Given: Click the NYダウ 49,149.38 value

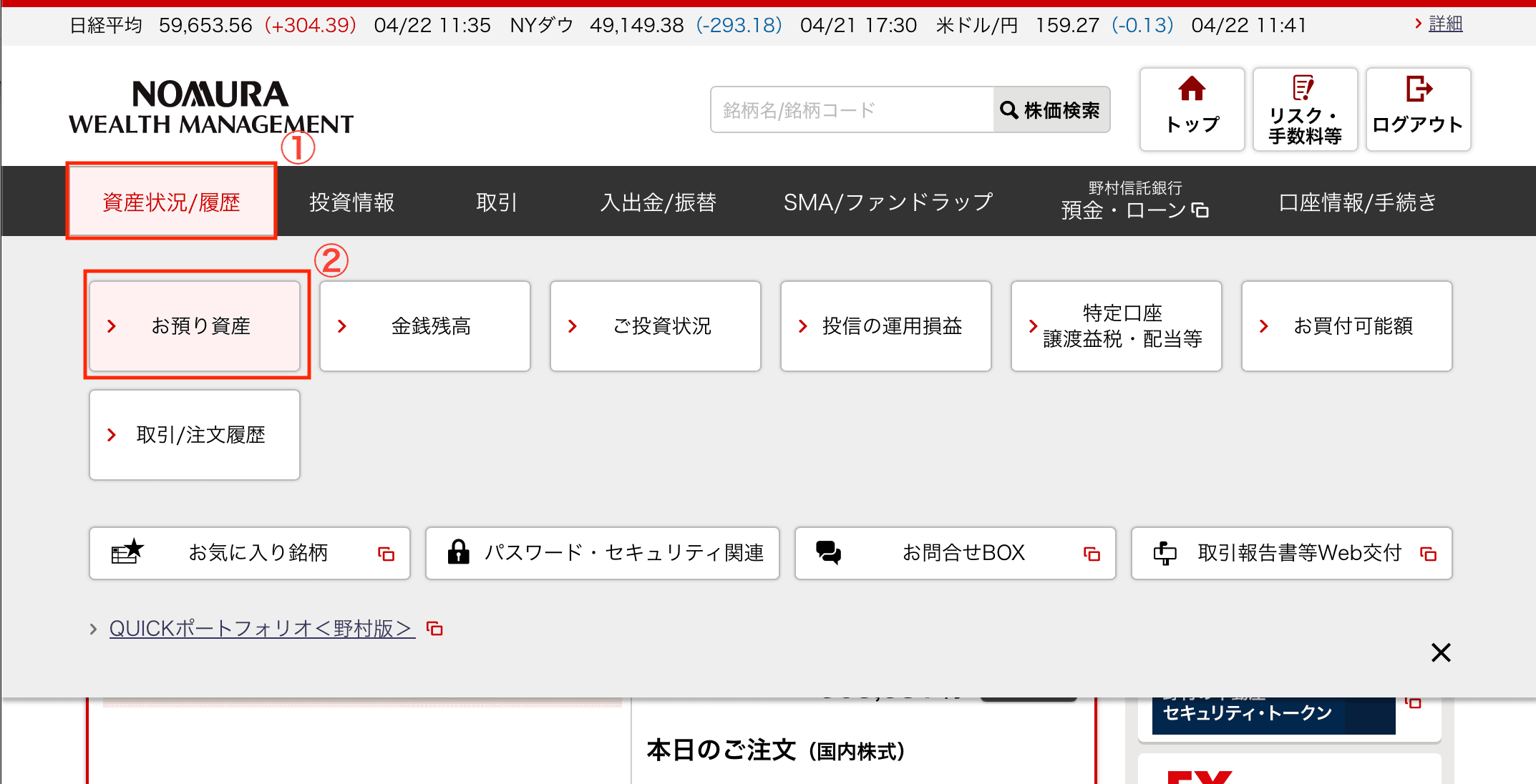Looking at the screenshot, I should tap(636, 26).
